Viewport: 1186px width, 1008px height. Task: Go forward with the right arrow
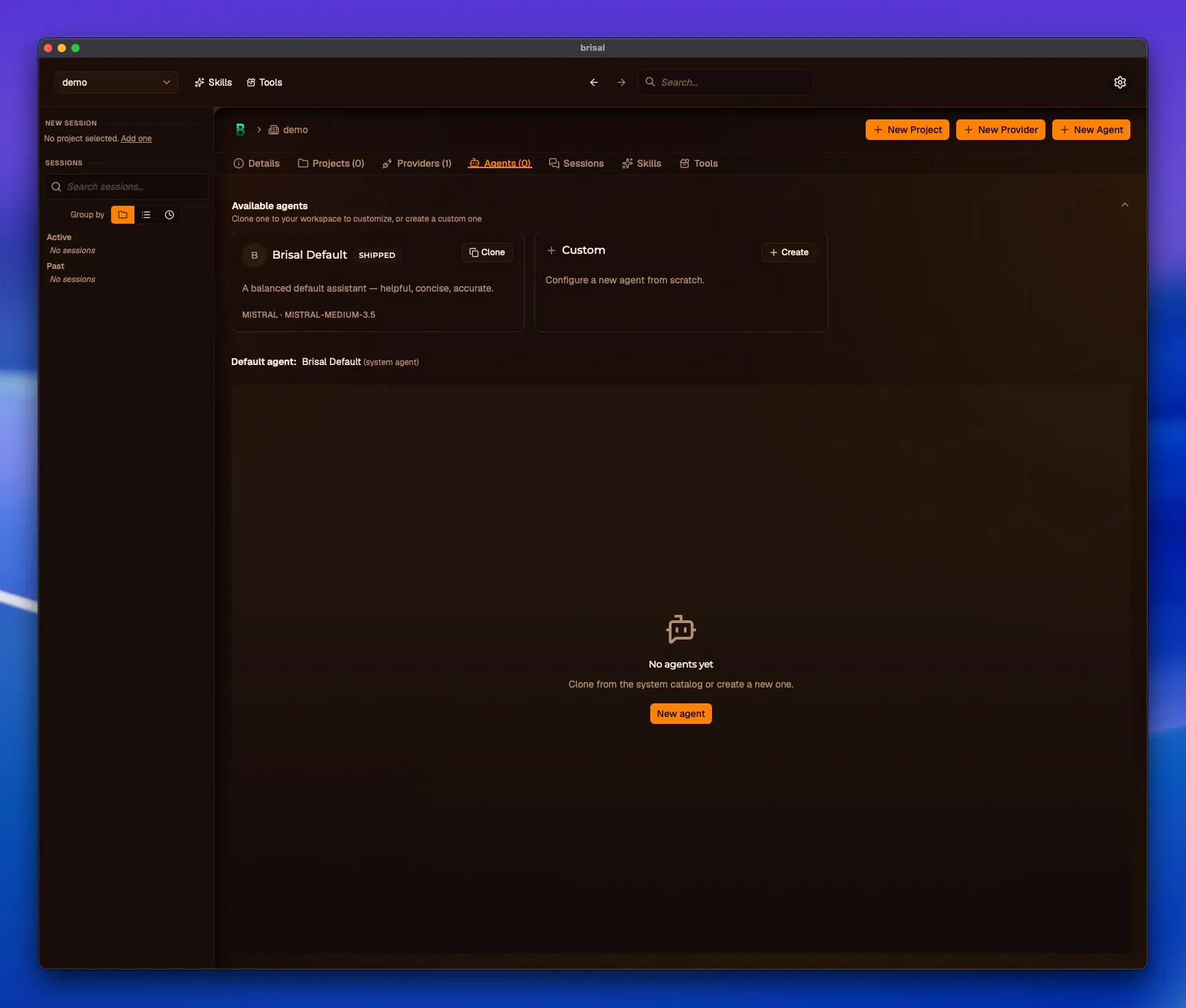tap(621, 82)
